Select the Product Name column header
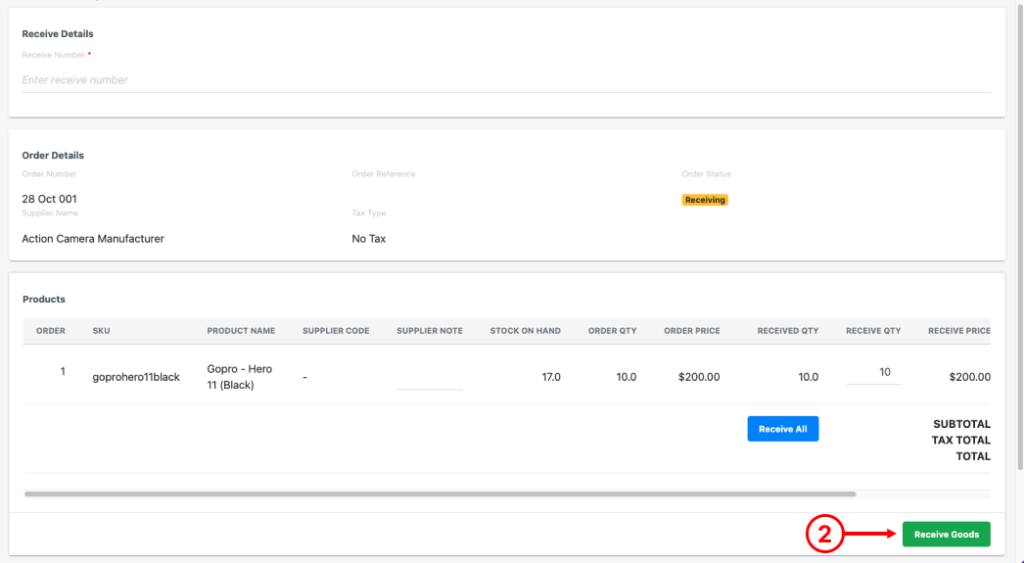This screenshot has width=1024, height=563. tap(240, 331)
